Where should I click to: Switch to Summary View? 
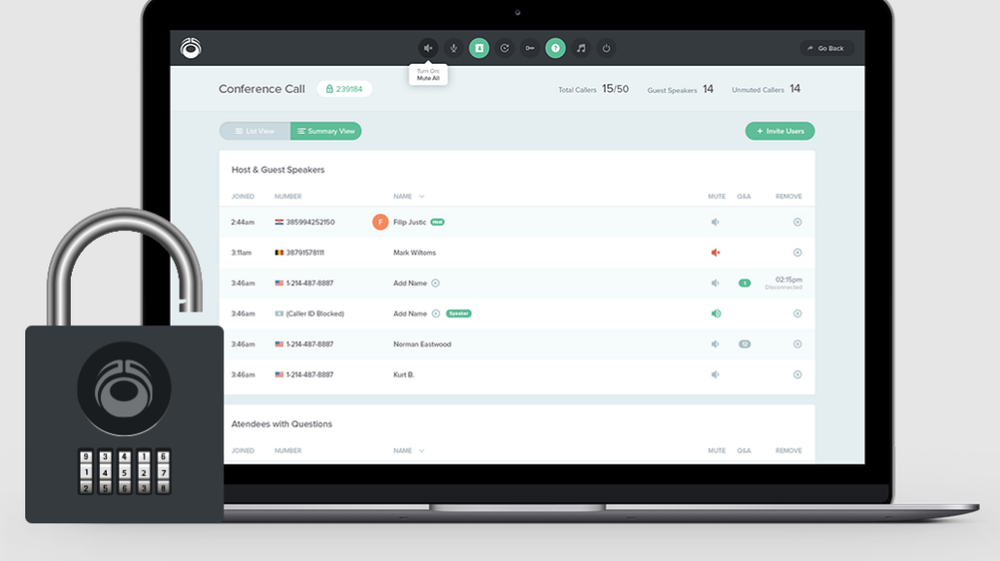[x=326, y=131]
